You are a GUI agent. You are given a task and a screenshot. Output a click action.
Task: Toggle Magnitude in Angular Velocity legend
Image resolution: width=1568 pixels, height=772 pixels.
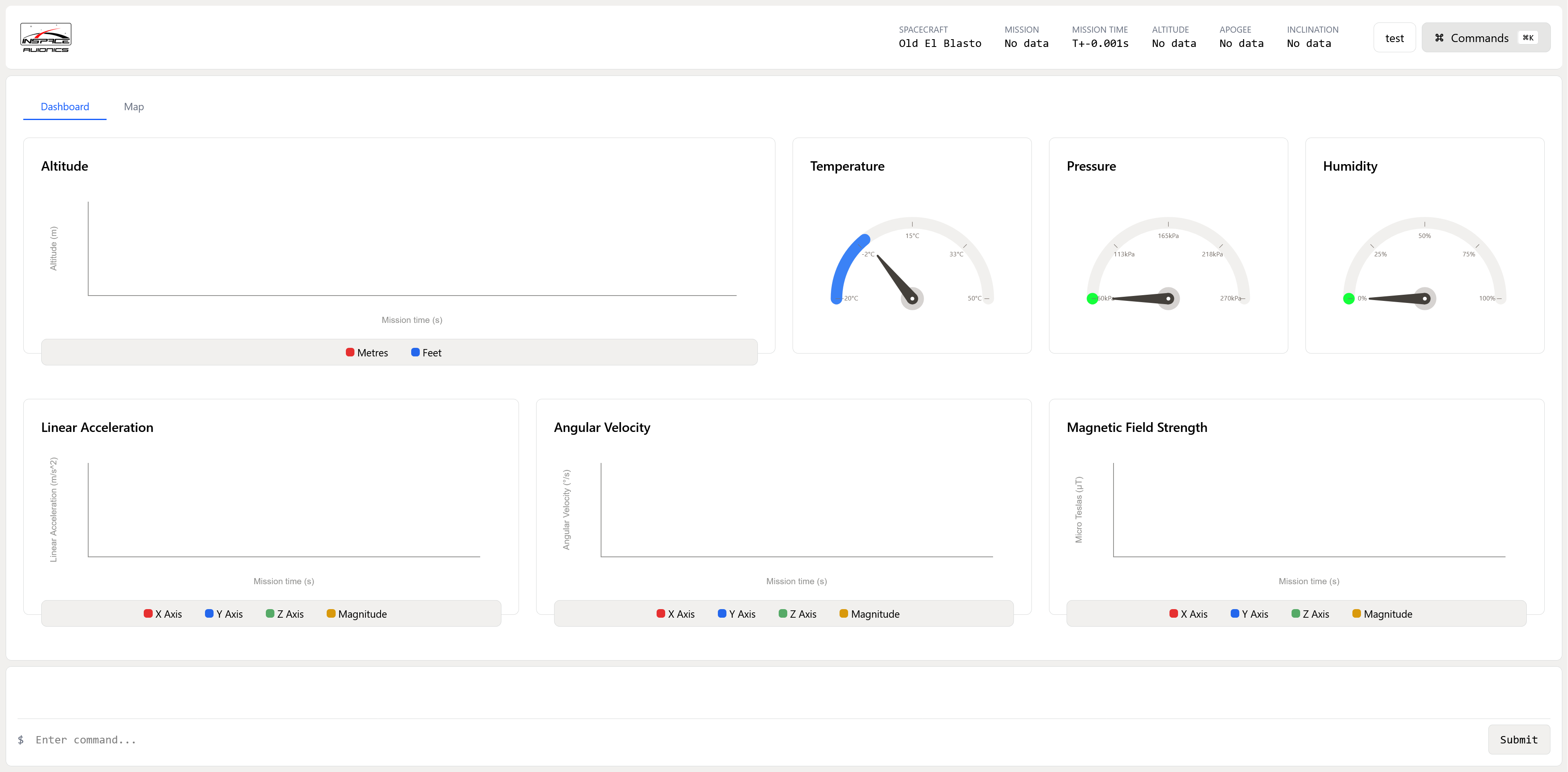tap(869, 614)
